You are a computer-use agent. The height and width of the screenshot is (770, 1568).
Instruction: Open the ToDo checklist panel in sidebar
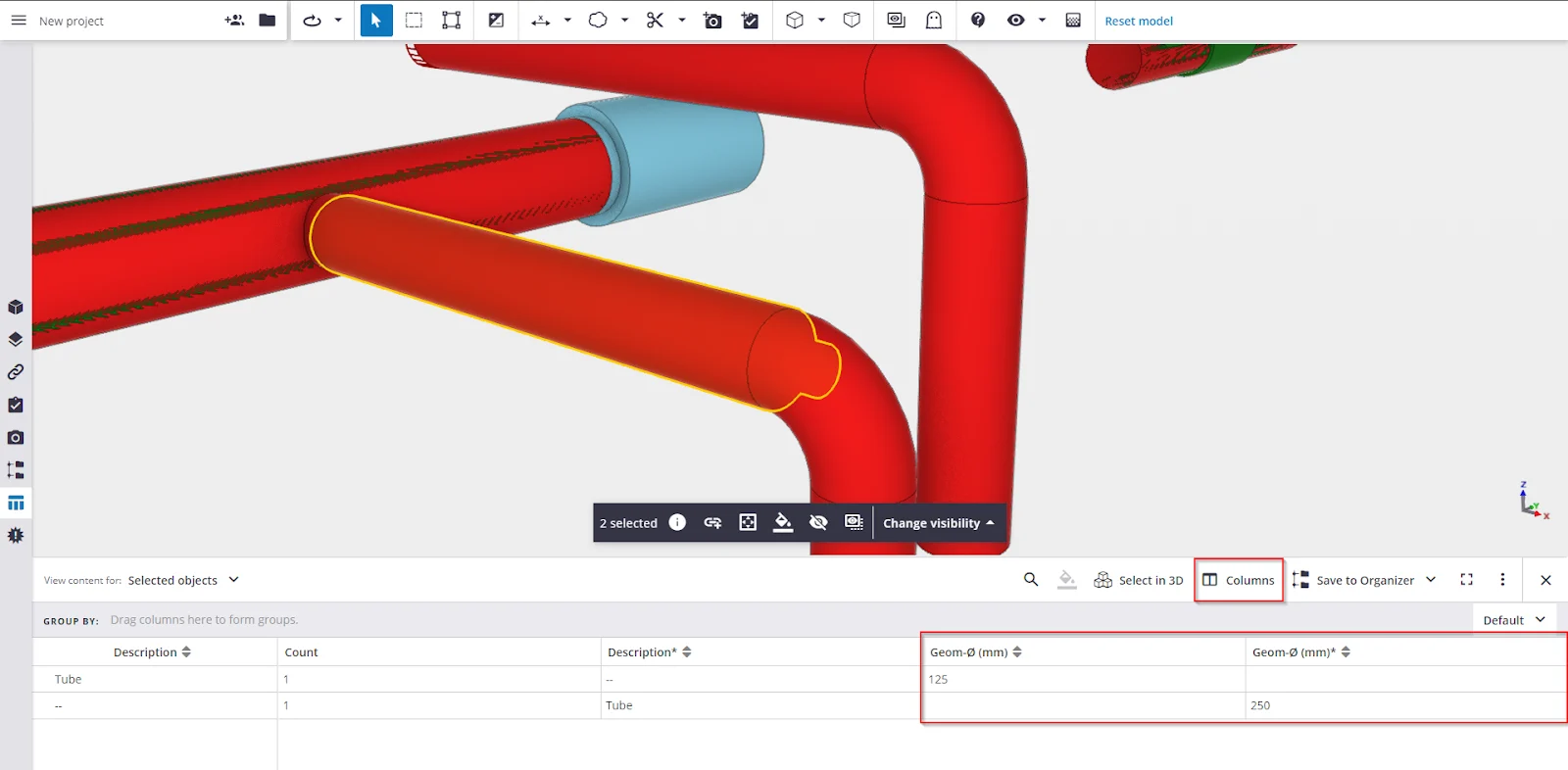16,405
